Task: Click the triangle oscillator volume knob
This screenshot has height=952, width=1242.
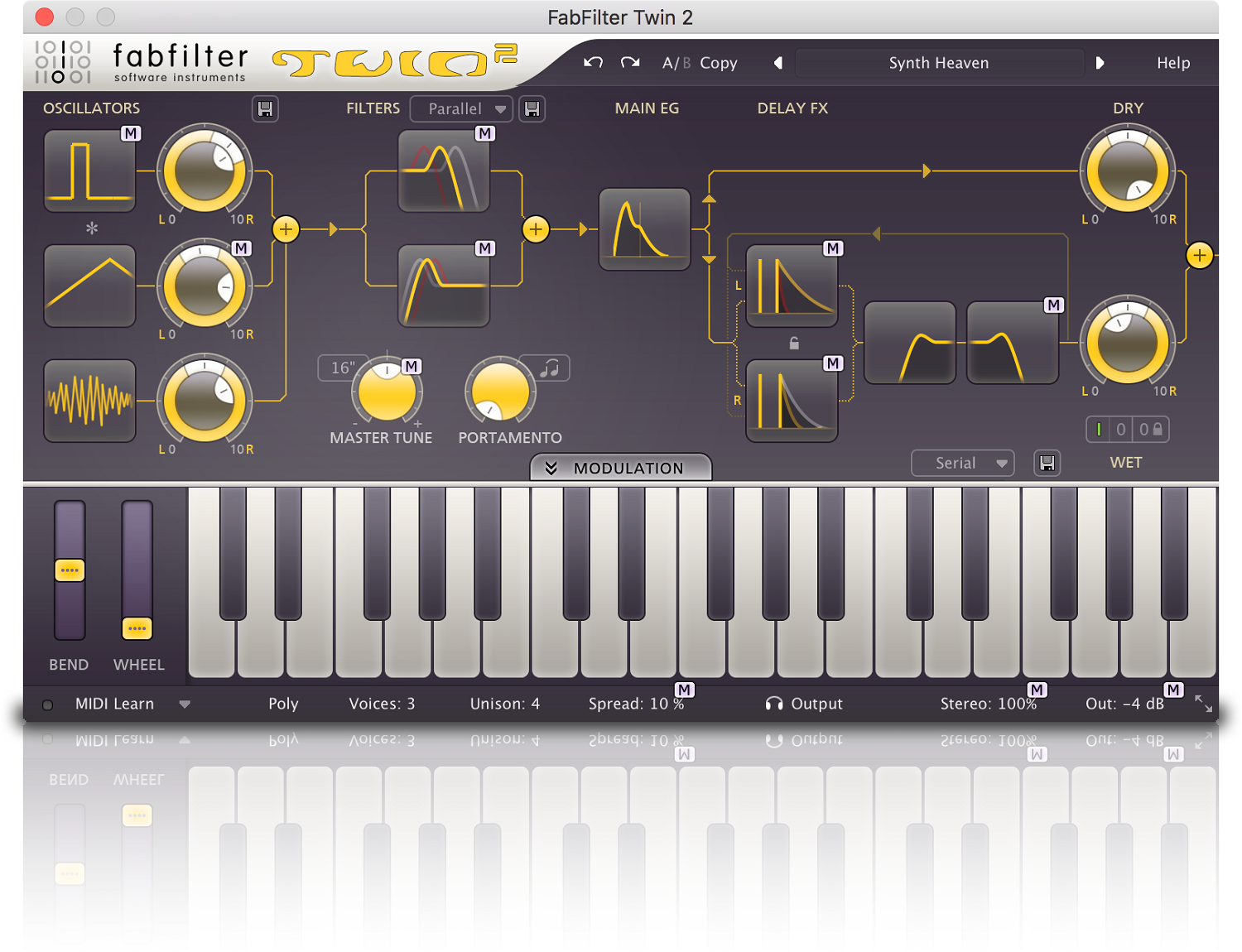Action: [x=204, y=286]
